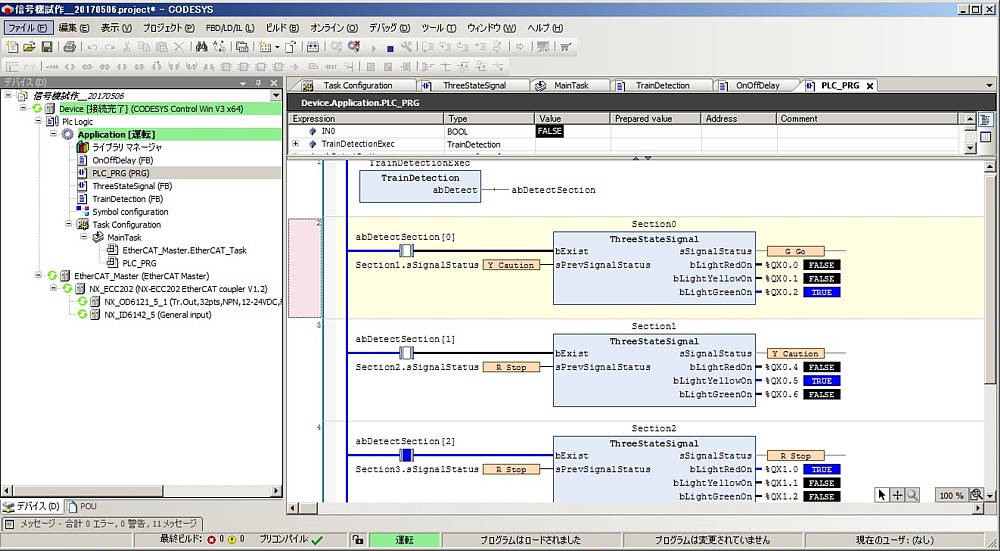This screenshot has height=551, width=1000.
Task: Click the Y Caution input value box in Section0
Action: [x=511, y=265]
